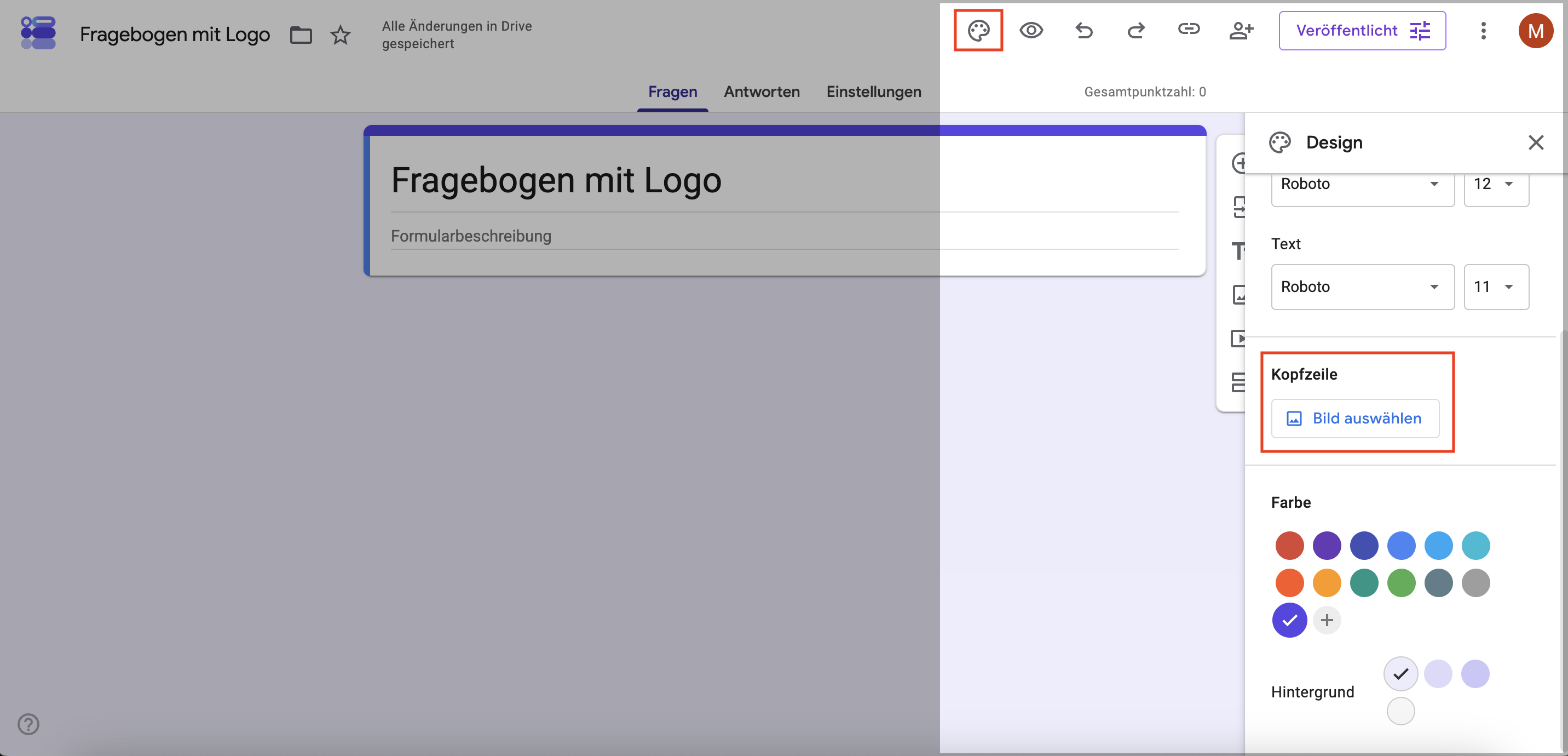Select the teal theme color
The image size is (1568, 756).
tap(1363, 582)
